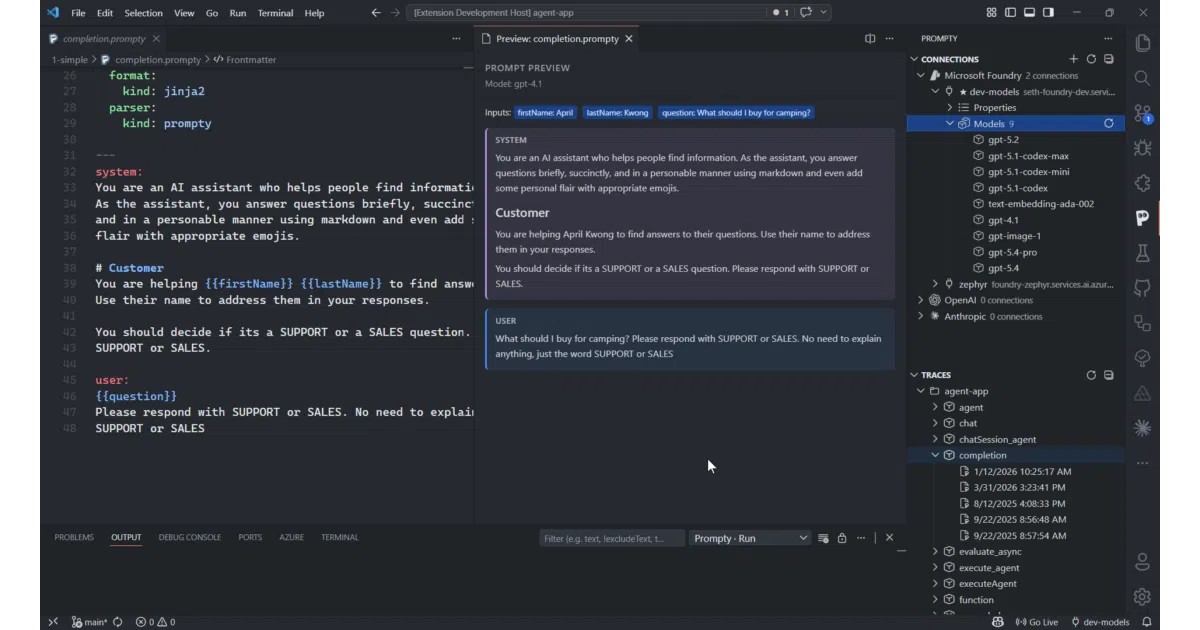
Task: Expand the OpenAI connections node
Action: tap(921, 300)
